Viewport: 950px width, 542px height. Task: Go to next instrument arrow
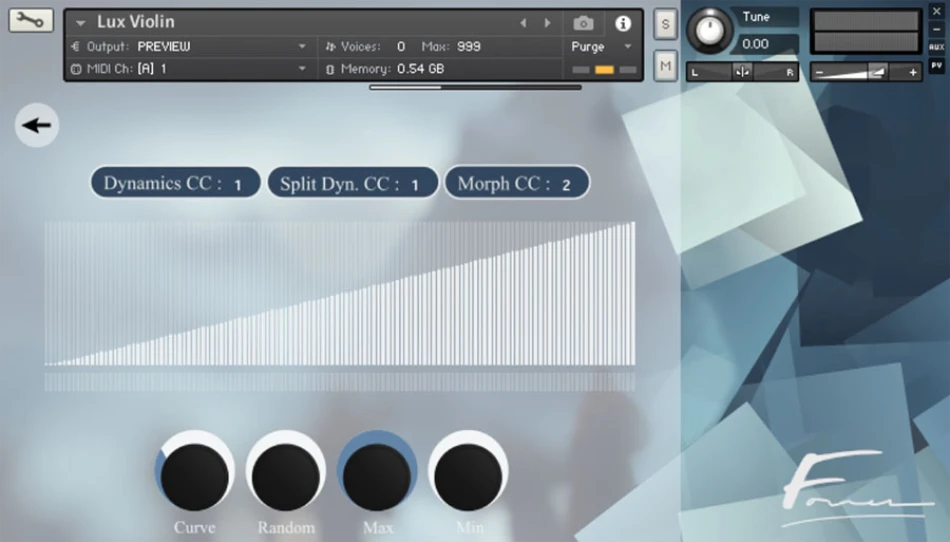click(x=547, y=23)
